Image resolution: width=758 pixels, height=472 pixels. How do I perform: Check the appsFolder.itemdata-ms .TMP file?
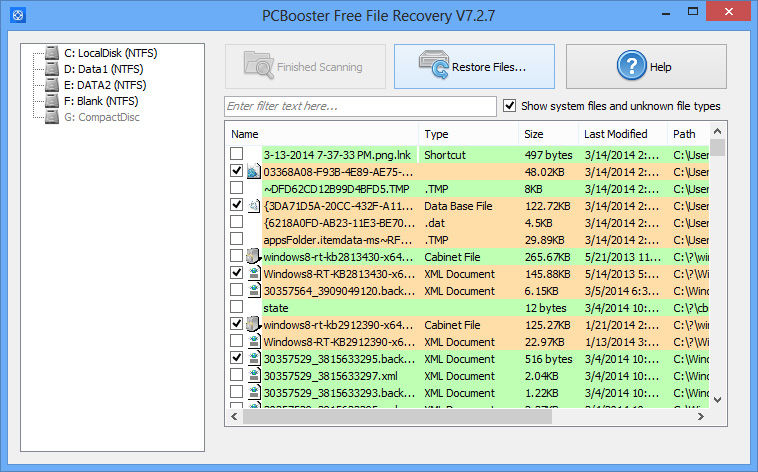236,238
